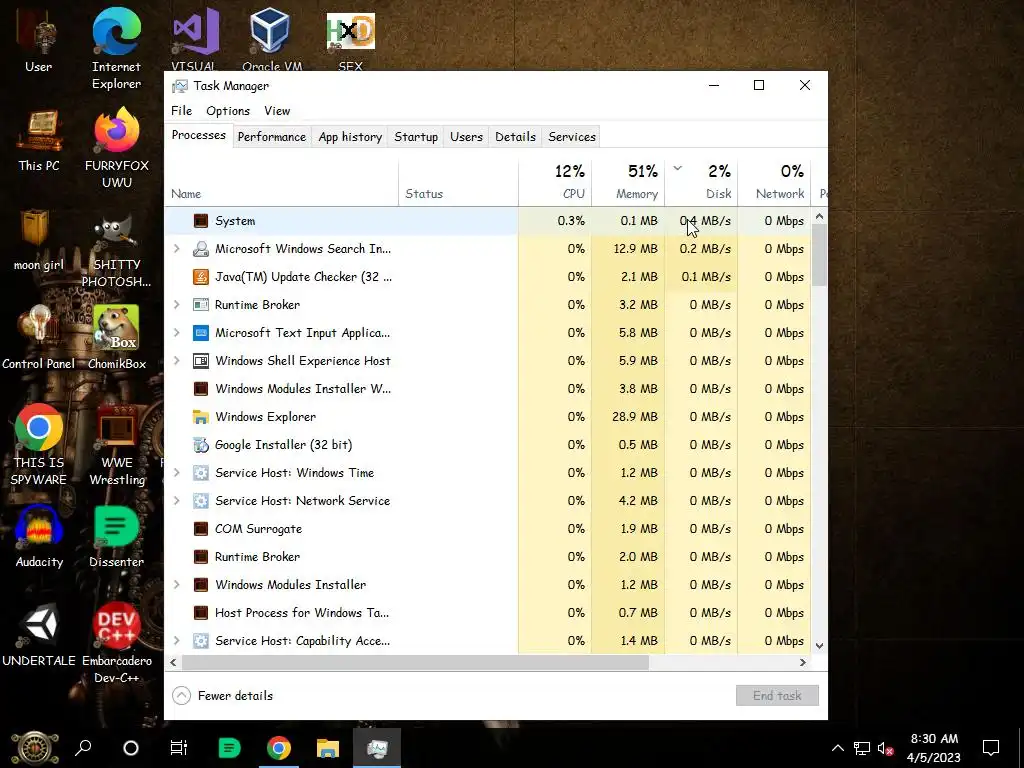Open Chrome from the taskbar
Image resolution: width=1024 pixels, height=768 pixels.
[278, 748]
